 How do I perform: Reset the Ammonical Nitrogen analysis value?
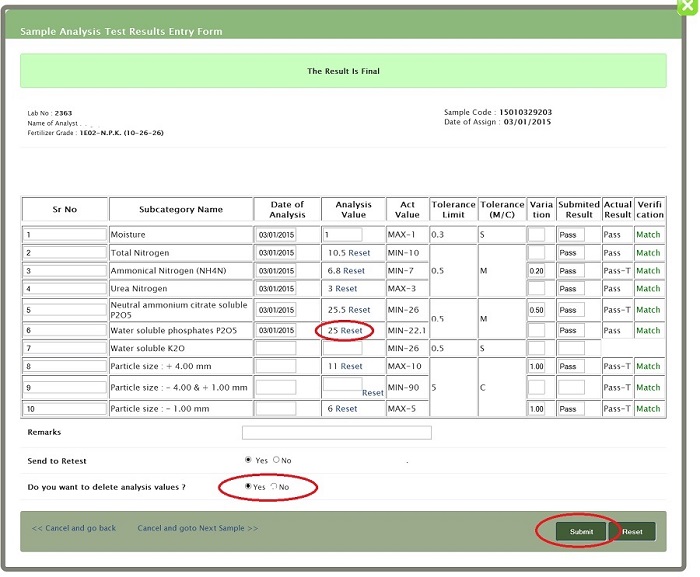click(x=355, y=271)
